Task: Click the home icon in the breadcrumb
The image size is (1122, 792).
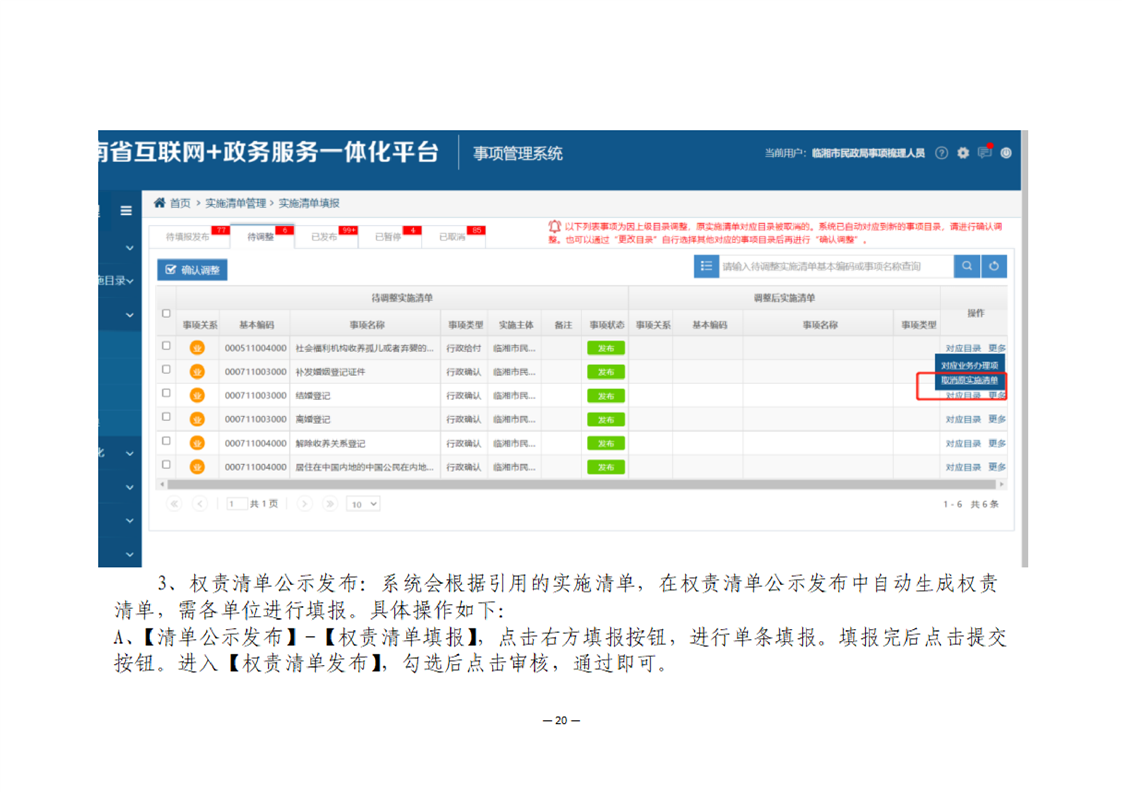Action: 159,203
